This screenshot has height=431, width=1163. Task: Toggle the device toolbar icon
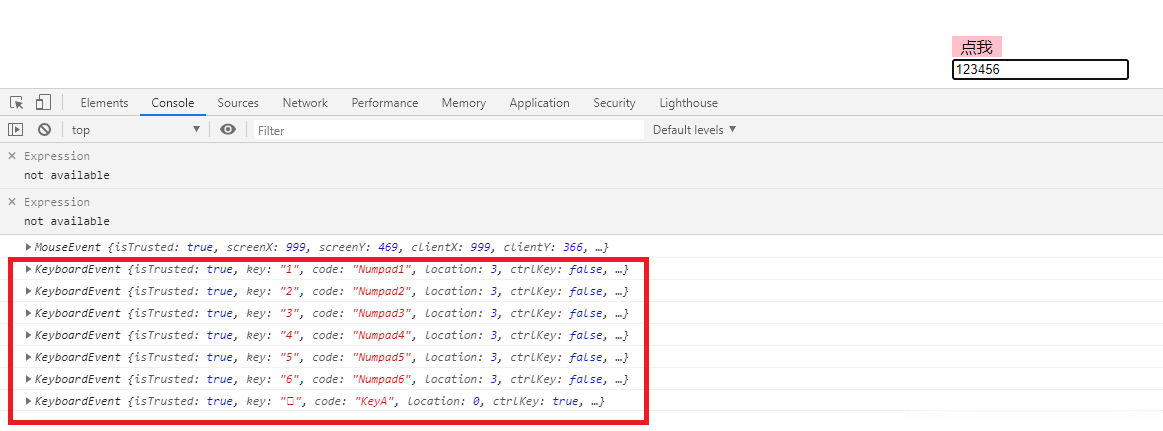coord(43,103)
